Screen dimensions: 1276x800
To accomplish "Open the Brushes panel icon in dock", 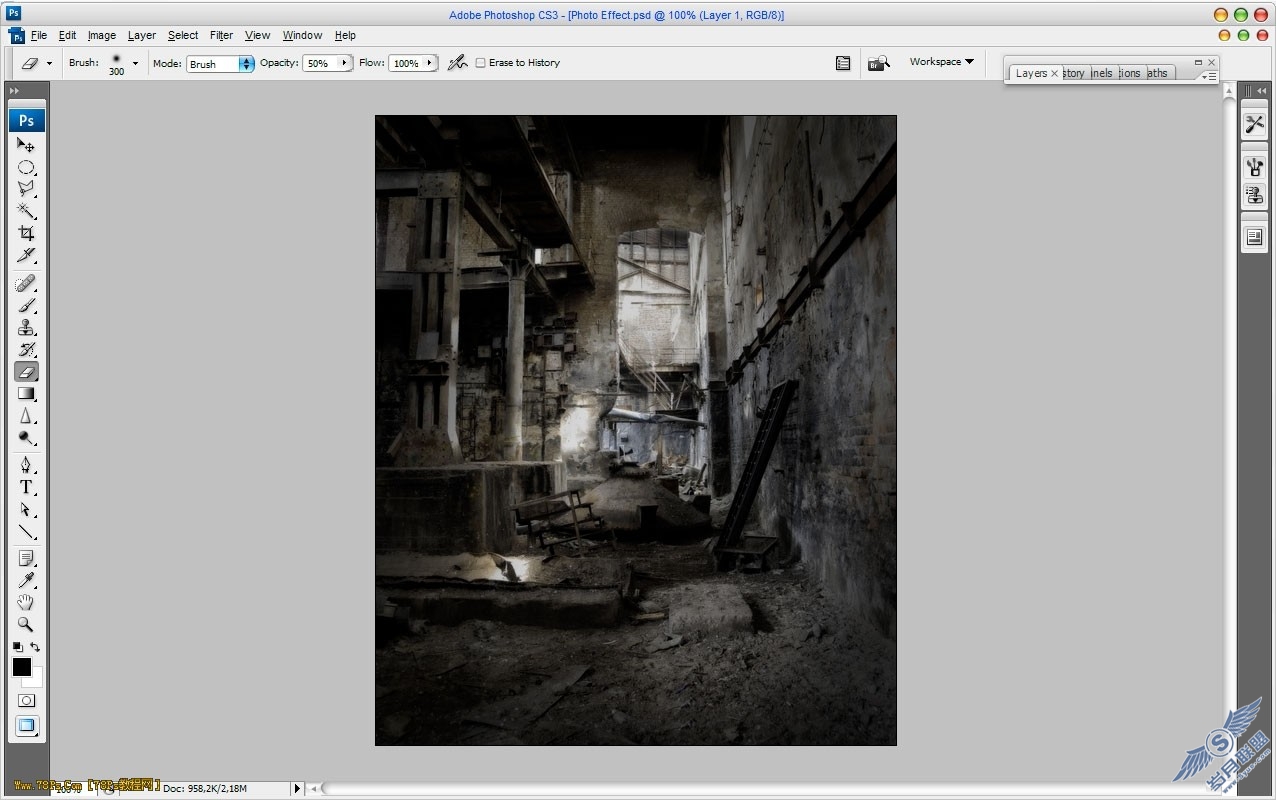I will tap(1254, 167).
